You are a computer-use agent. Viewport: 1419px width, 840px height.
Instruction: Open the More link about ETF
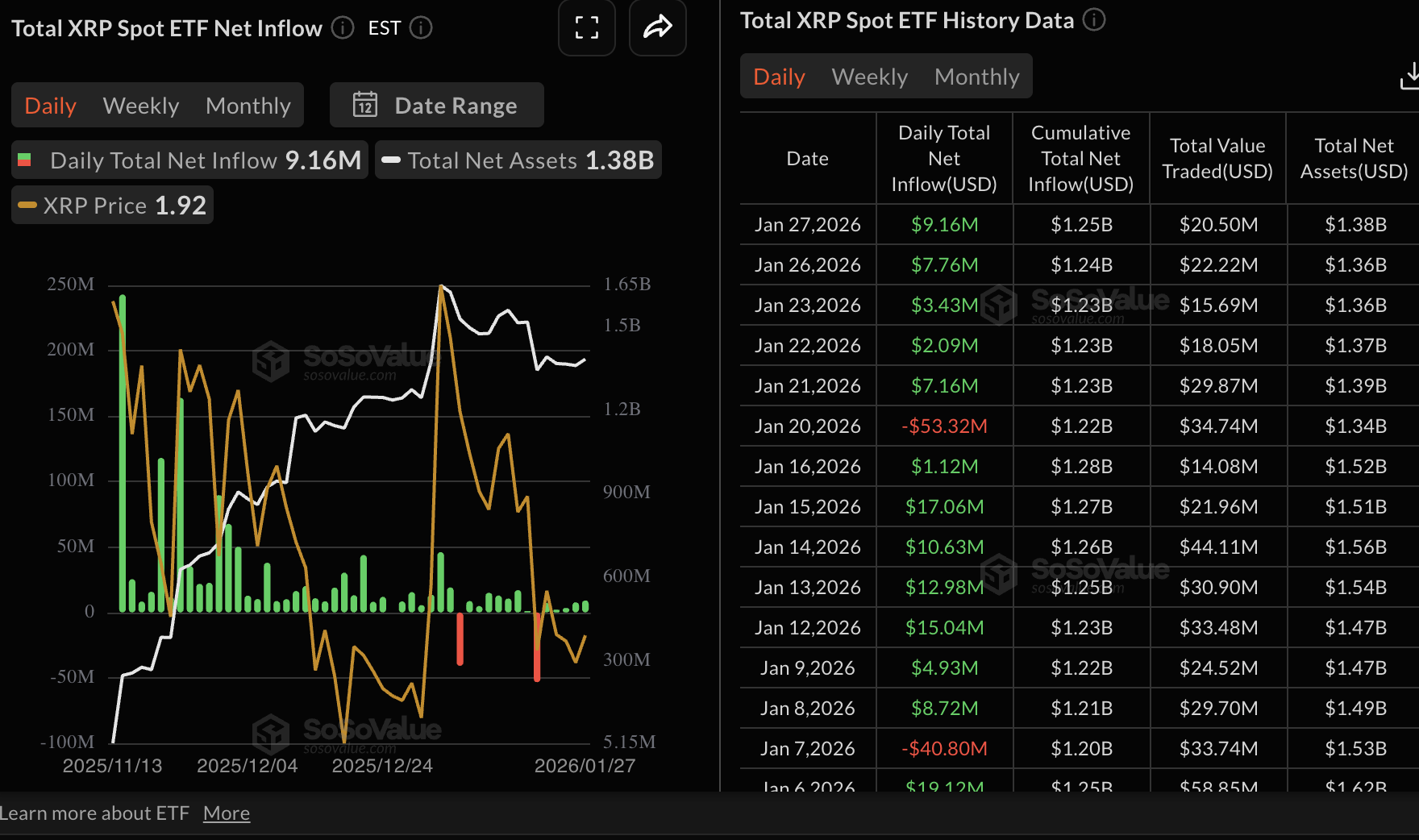coord(227,813)
